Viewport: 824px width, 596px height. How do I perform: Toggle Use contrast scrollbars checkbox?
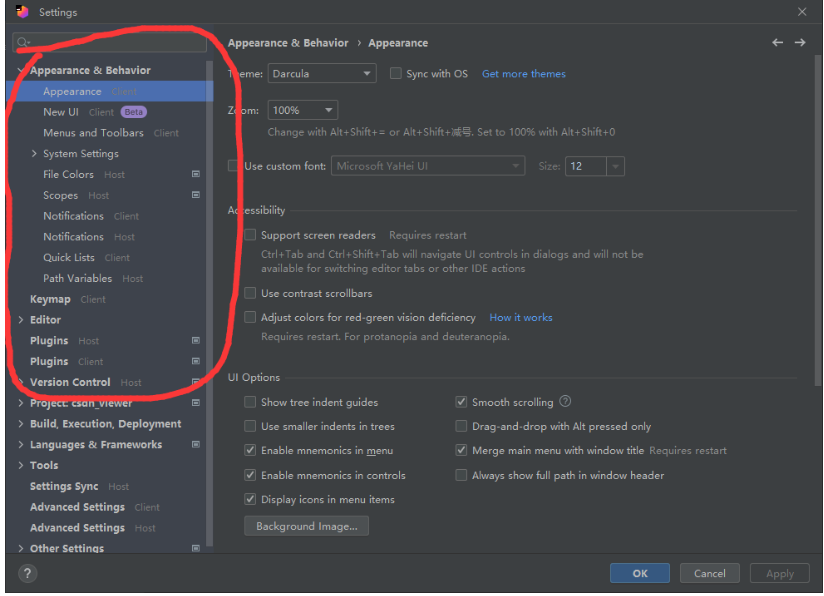coord(250,293)
